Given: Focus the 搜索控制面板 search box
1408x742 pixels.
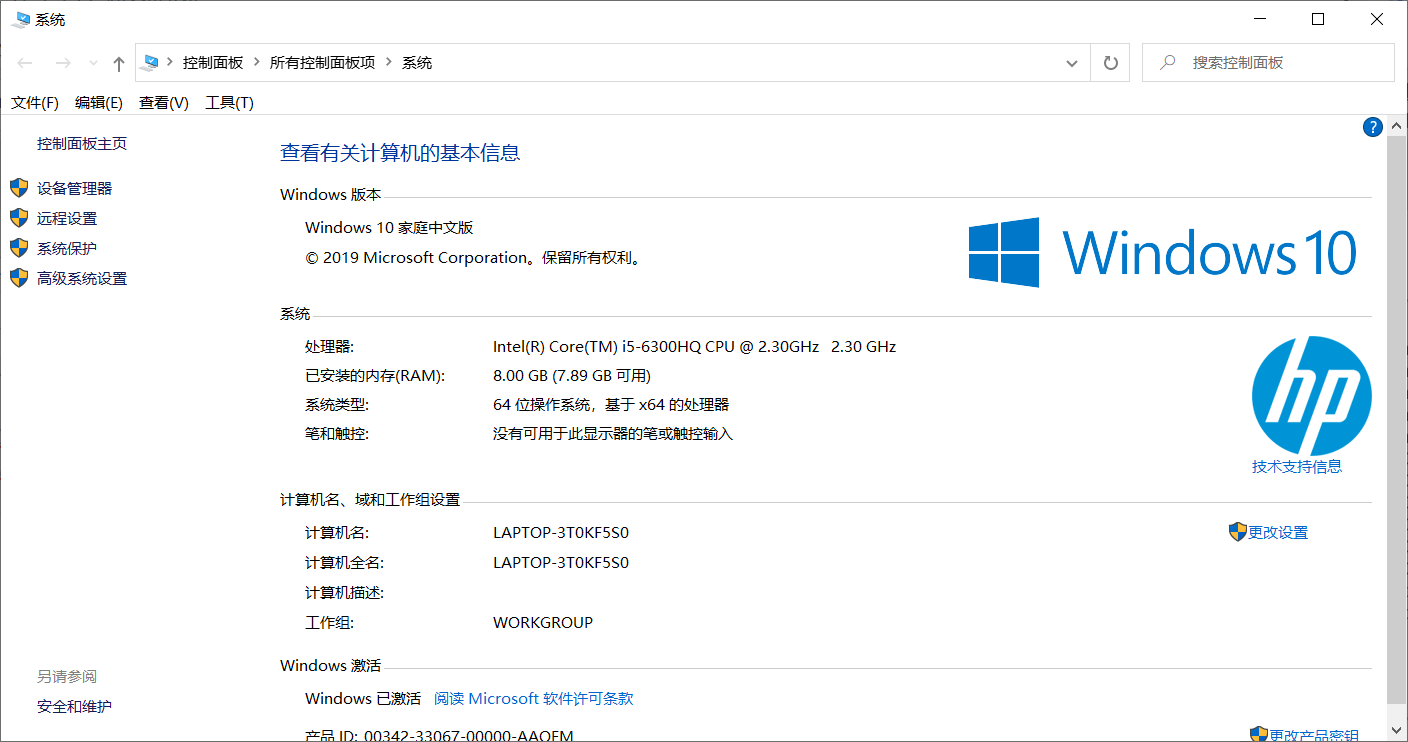Looking at the screenshot, I should (x=1268, y=62).
